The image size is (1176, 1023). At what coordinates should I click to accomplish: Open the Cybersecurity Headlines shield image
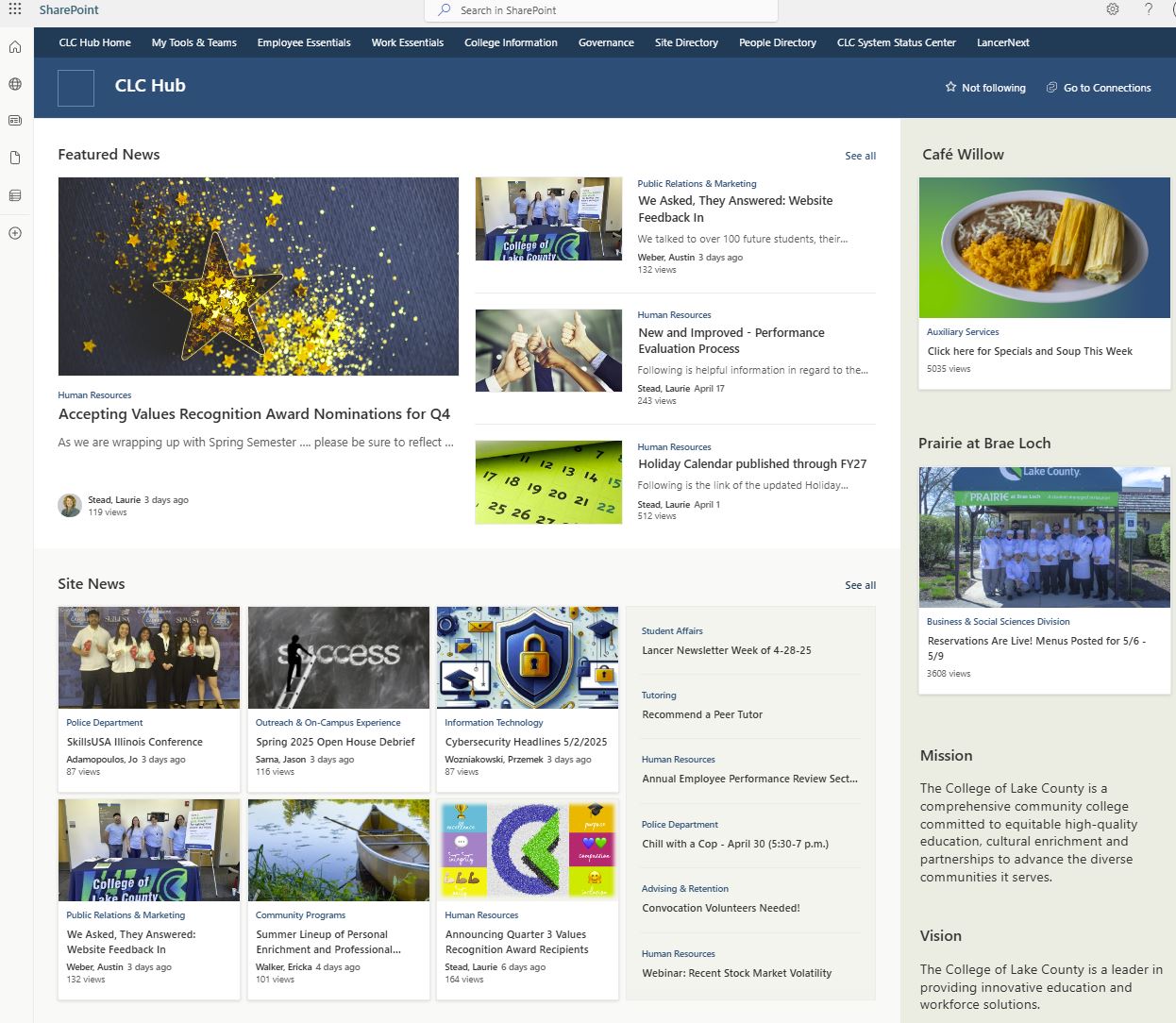[x=527, y=657]
